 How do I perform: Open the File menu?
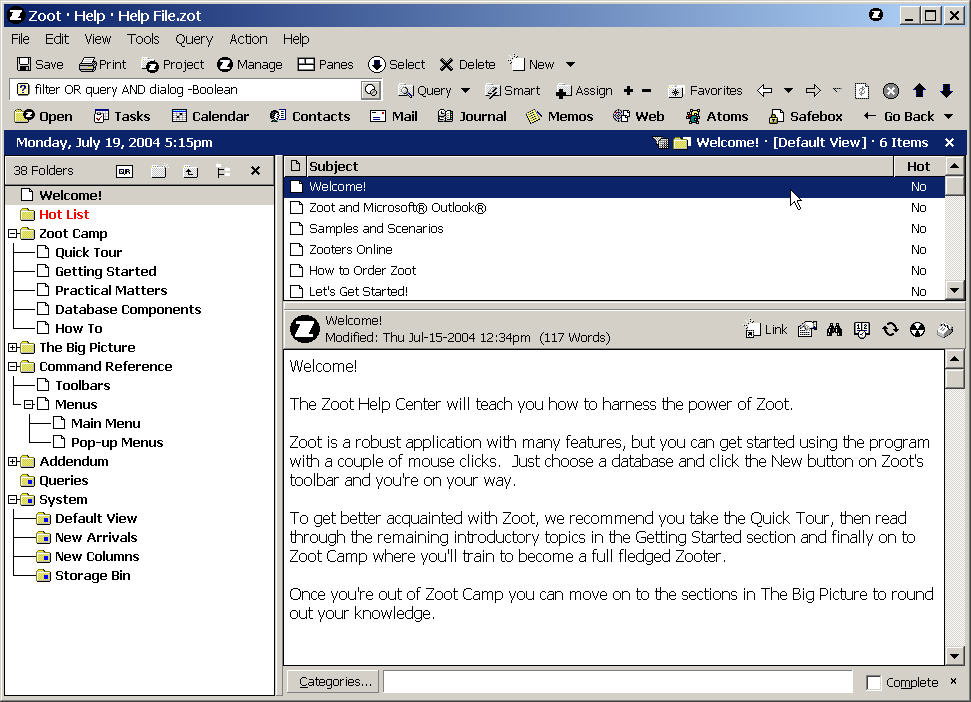20,39
